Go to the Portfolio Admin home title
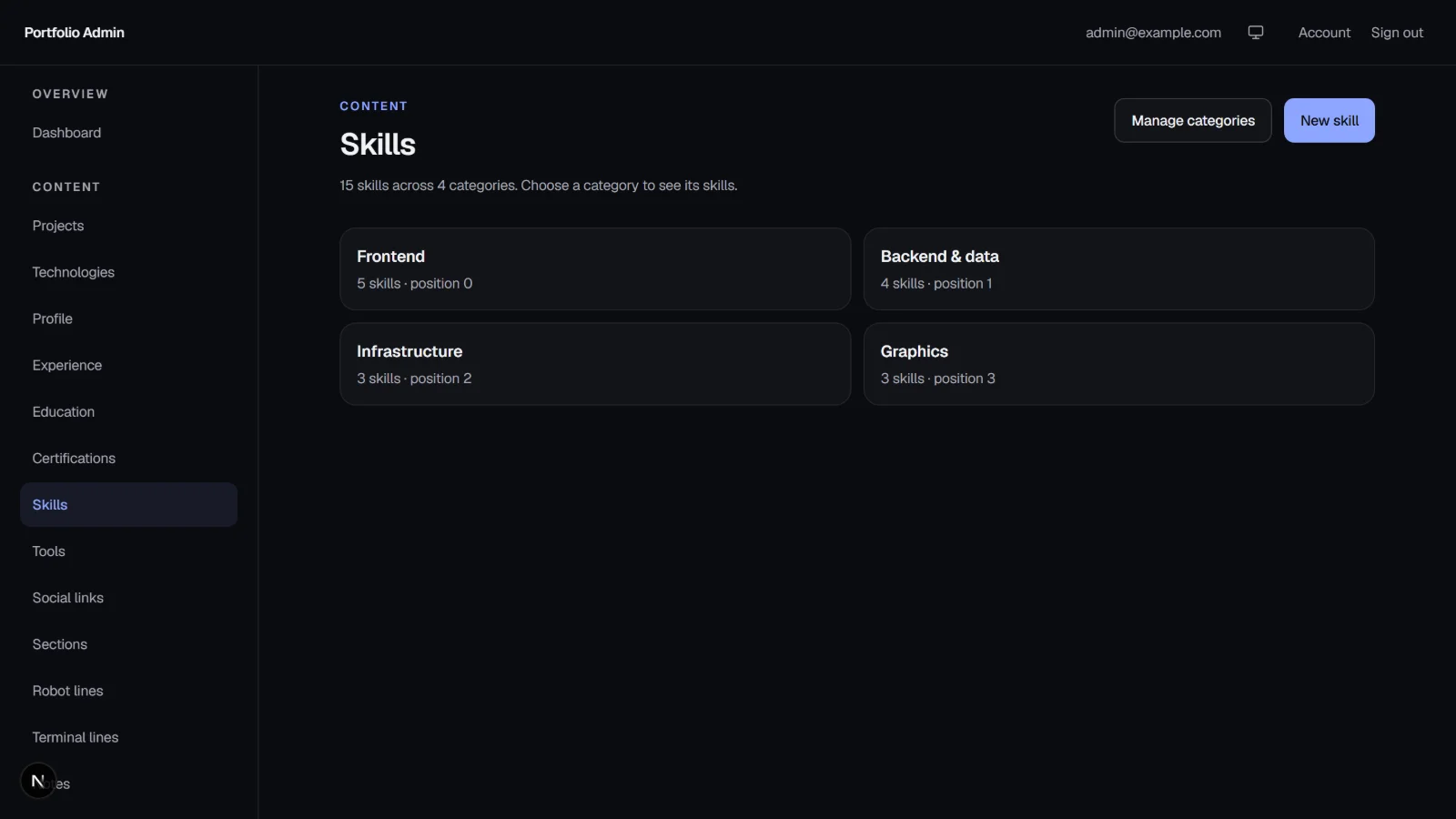Screen dimensions: 1456x819 click(x=75, y=33)
